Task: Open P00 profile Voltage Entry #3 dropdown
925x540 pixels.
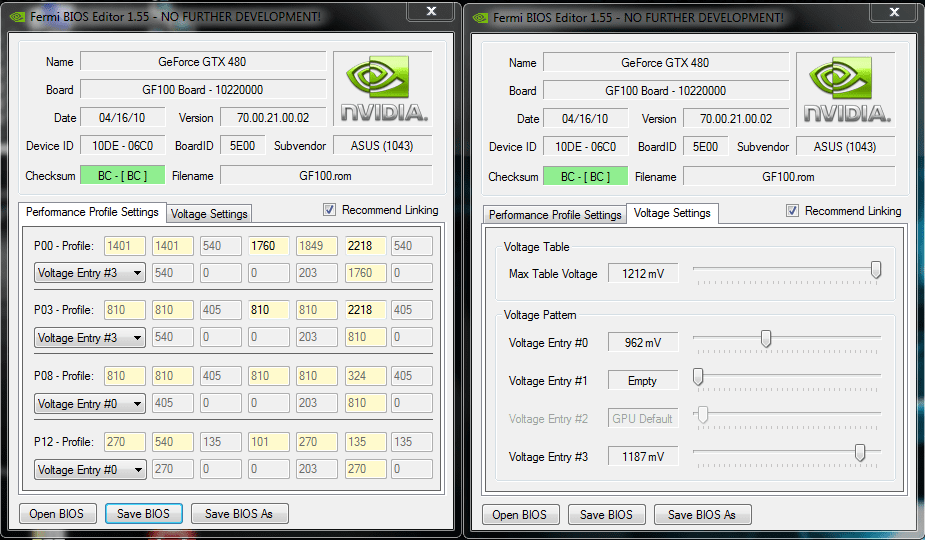Action: point(90,273)
